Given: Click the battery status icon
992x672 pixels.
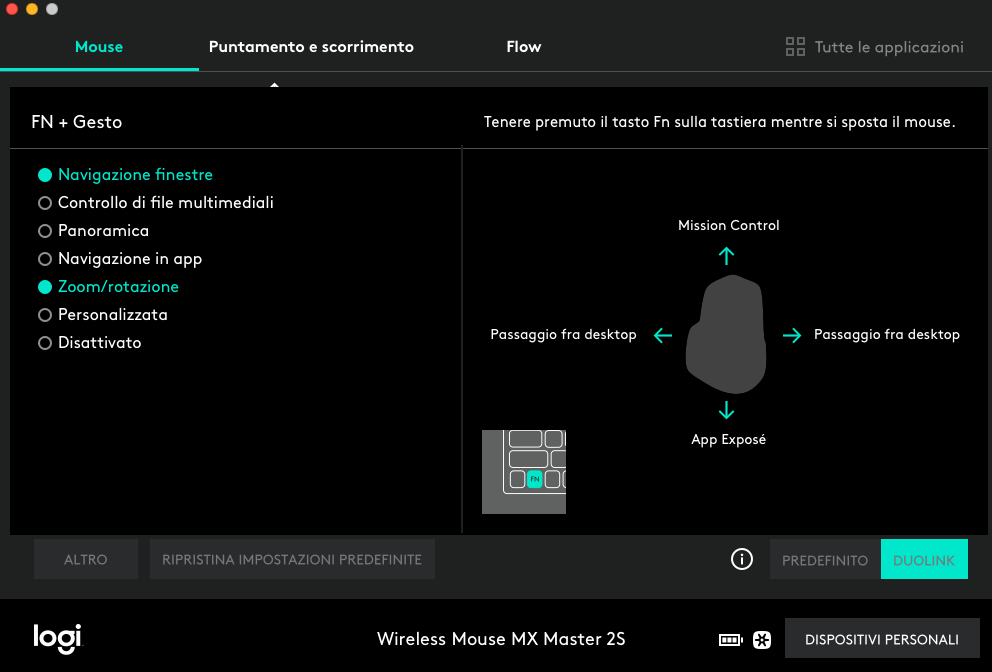Looking at the screenshot, I should tap(730, 640).
